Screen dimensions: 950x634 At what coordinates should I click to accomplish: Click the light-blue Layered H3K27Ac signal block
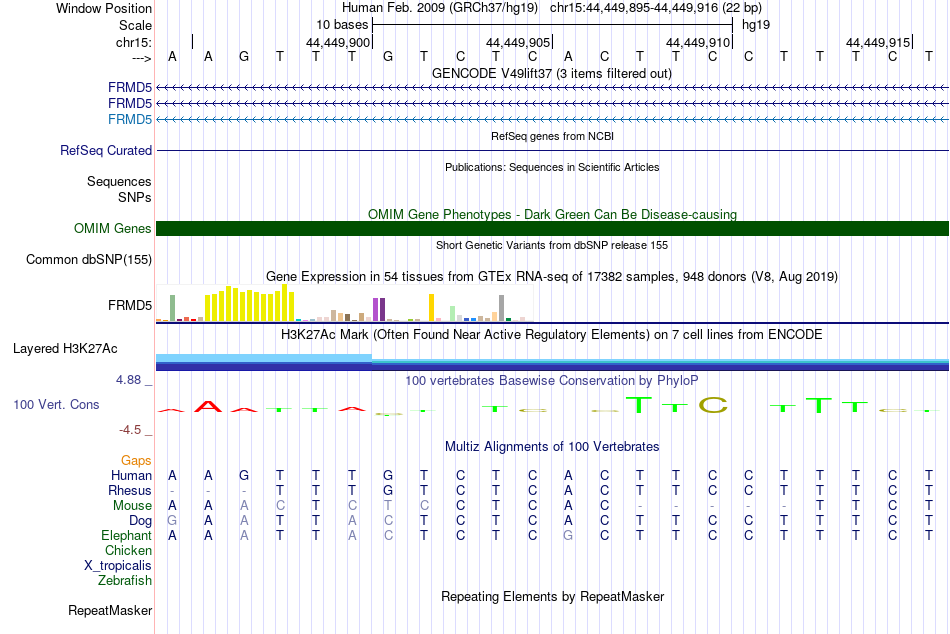point(264,358)
